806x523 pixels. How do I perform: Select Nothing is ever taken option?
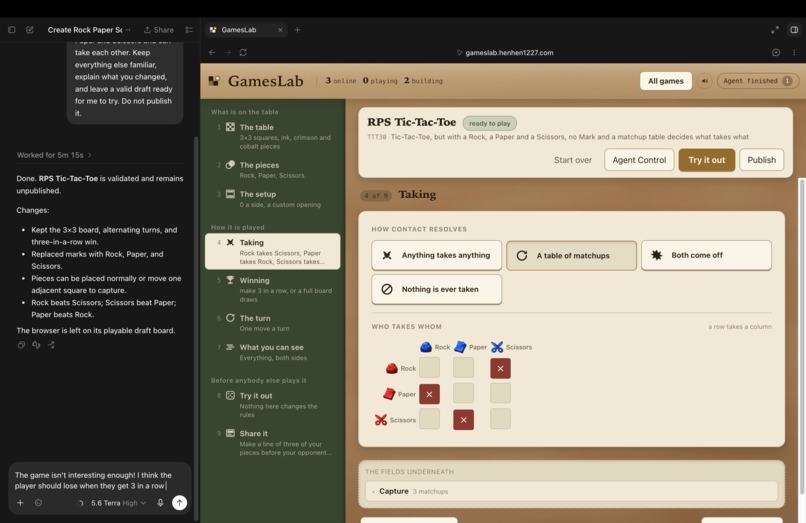pos(436,289)
